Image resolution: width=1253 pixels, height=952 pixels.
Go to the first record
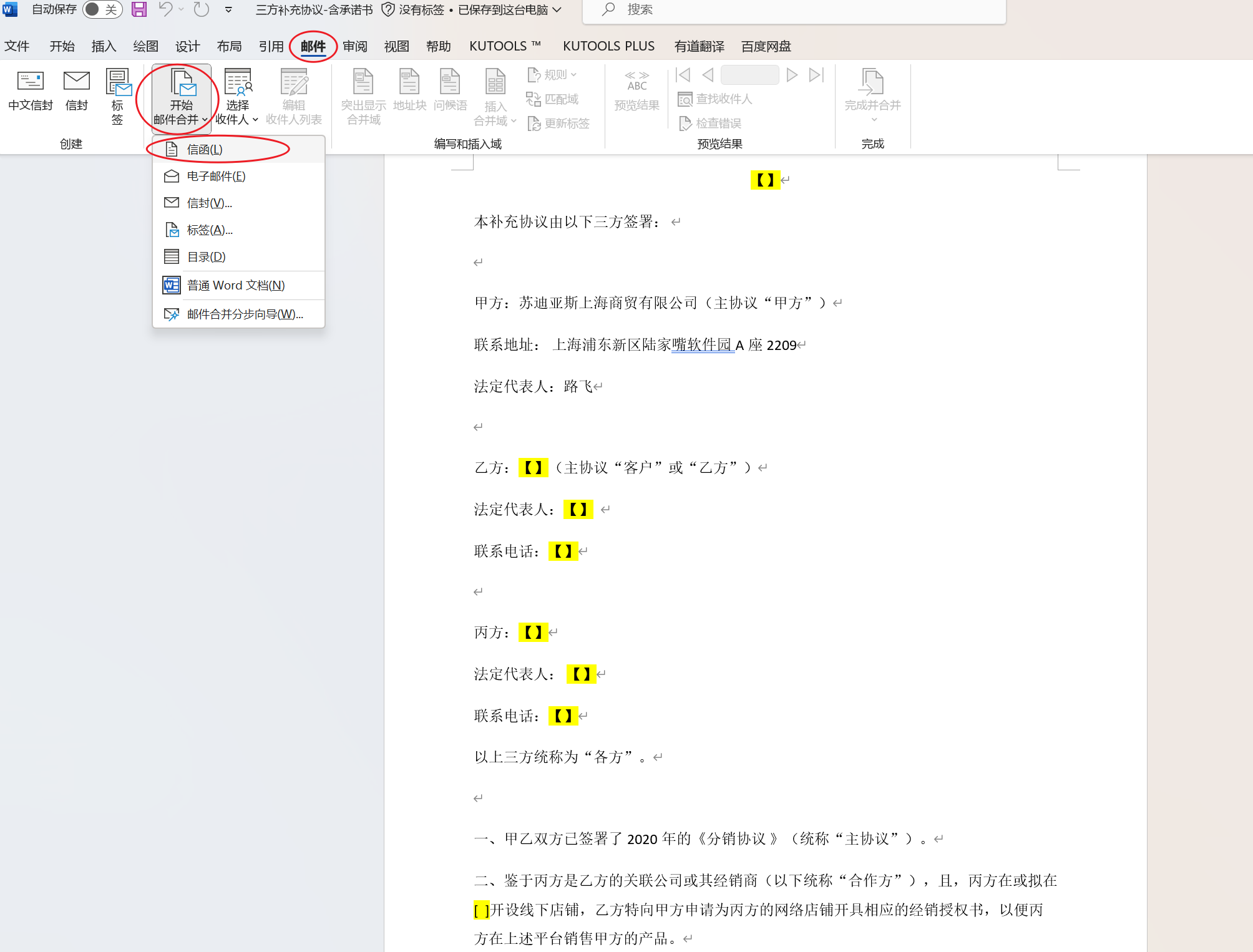pyautogui.click(x=684, y=75)
